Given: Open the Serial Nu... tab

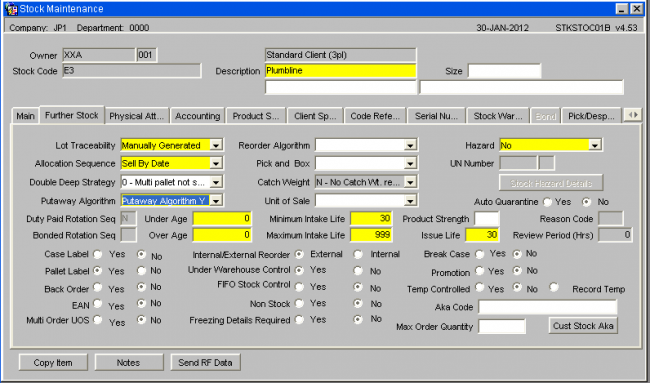Looking at the screenshot, I should pyautogui.click(x=437, y=116).
